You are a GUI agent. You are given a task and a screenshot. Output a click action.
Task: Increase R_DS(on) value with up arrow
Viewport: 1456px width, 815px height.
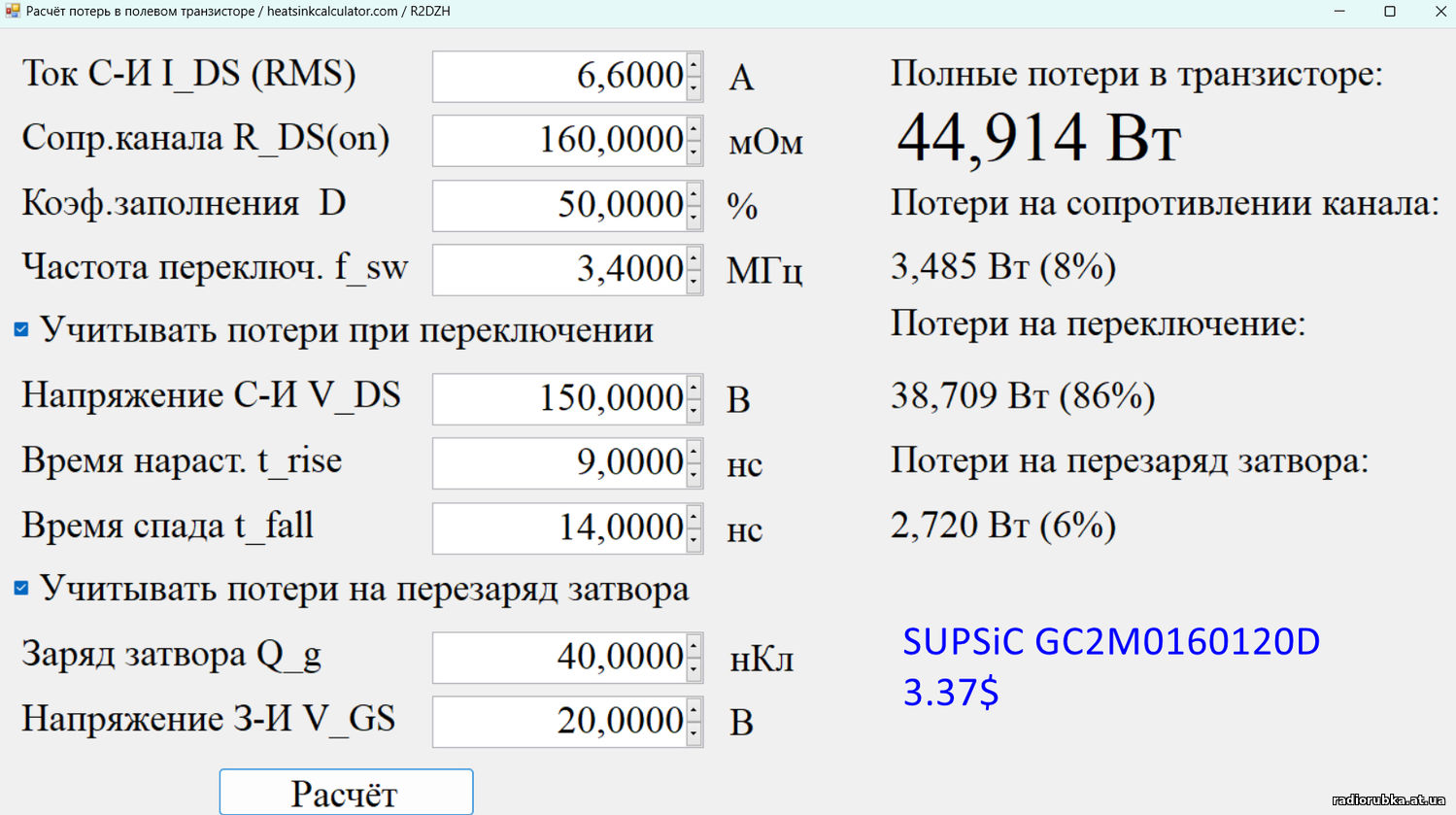point(694,129)
